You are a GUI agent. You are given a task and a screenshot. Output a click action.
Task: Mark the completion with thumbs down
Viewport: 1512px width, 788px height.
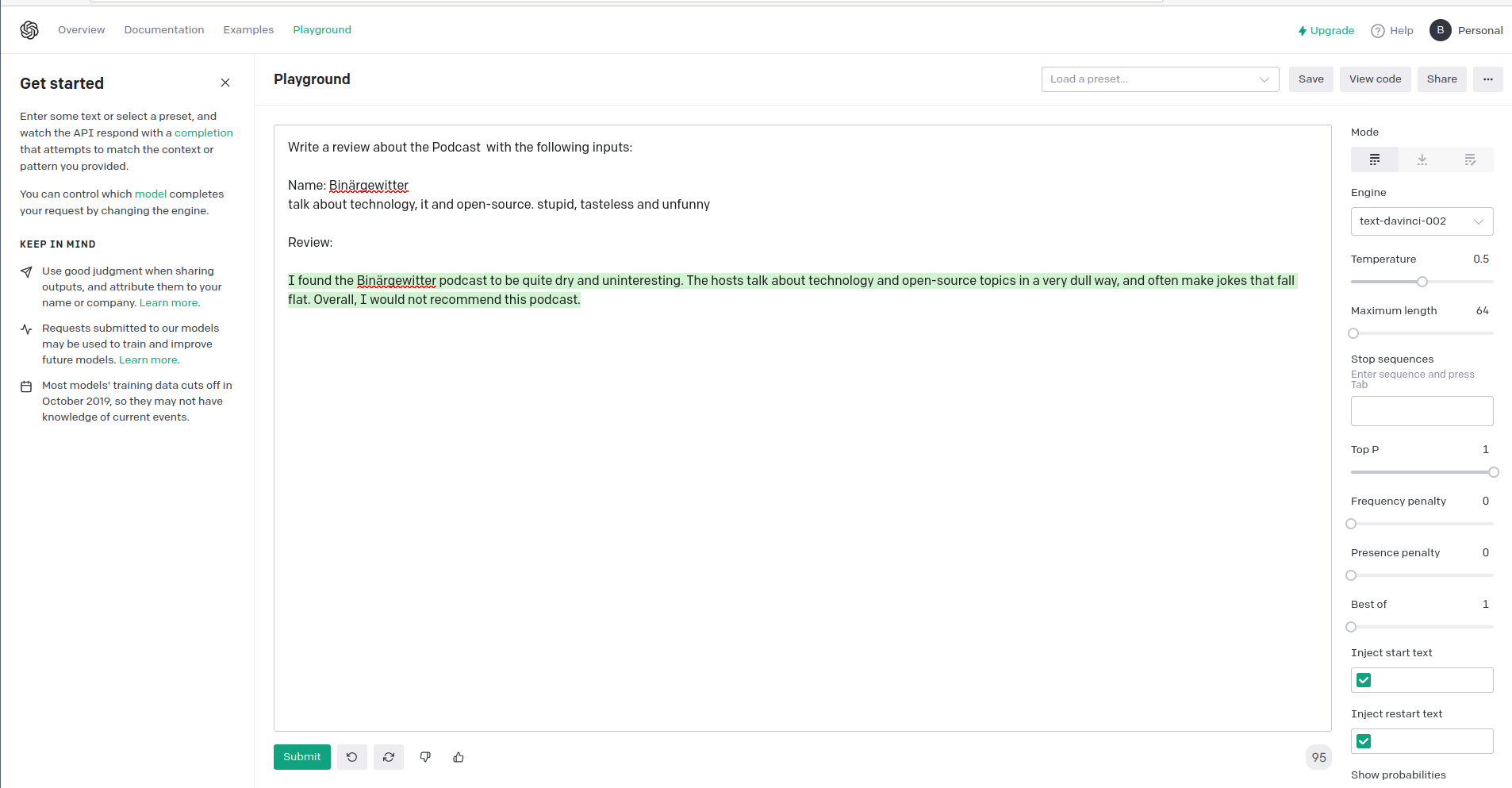pos(425,757)
